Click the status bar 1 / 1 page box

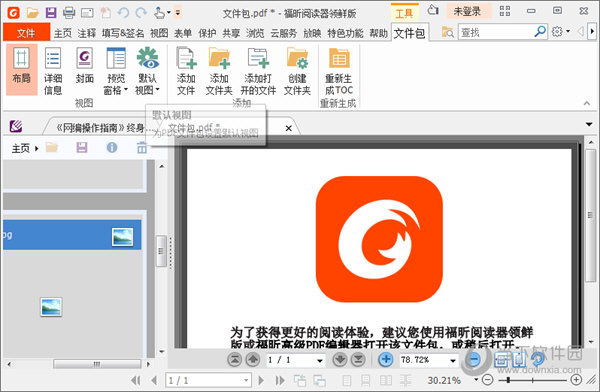click(208, 381)
